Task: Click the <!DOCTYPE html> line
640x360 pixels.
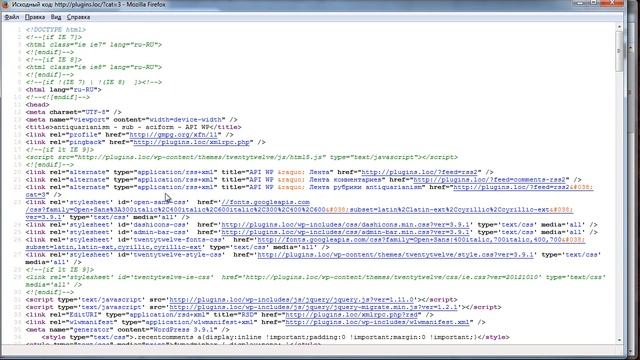Action: pos(56,30)
